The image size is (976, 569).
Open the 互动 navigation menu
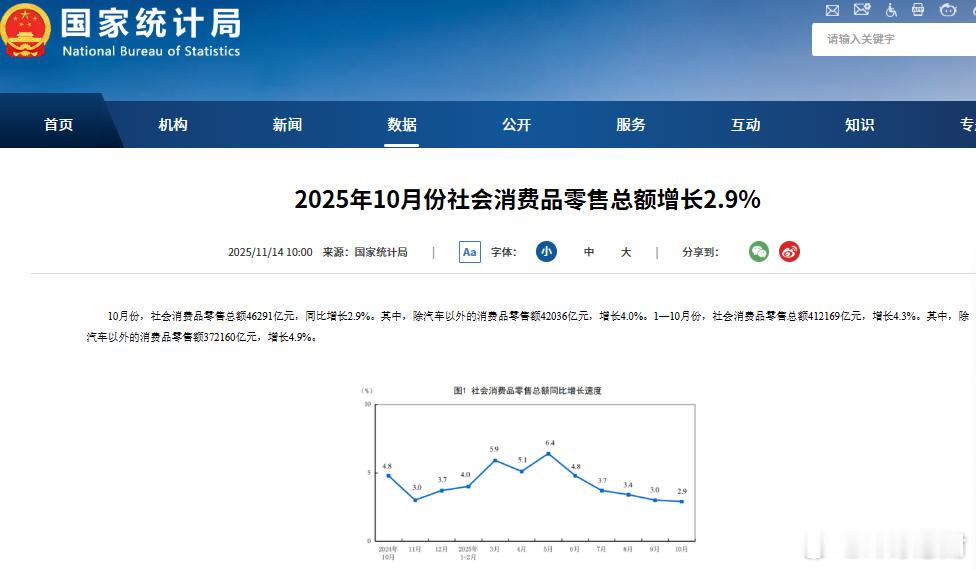coord(746,125)
